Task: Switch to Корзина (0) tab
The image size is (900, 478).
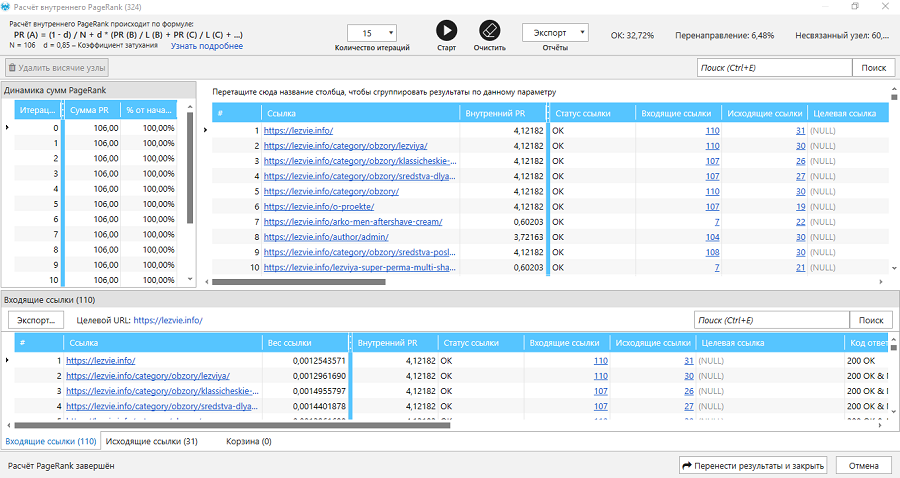Action: pos(249,441)
